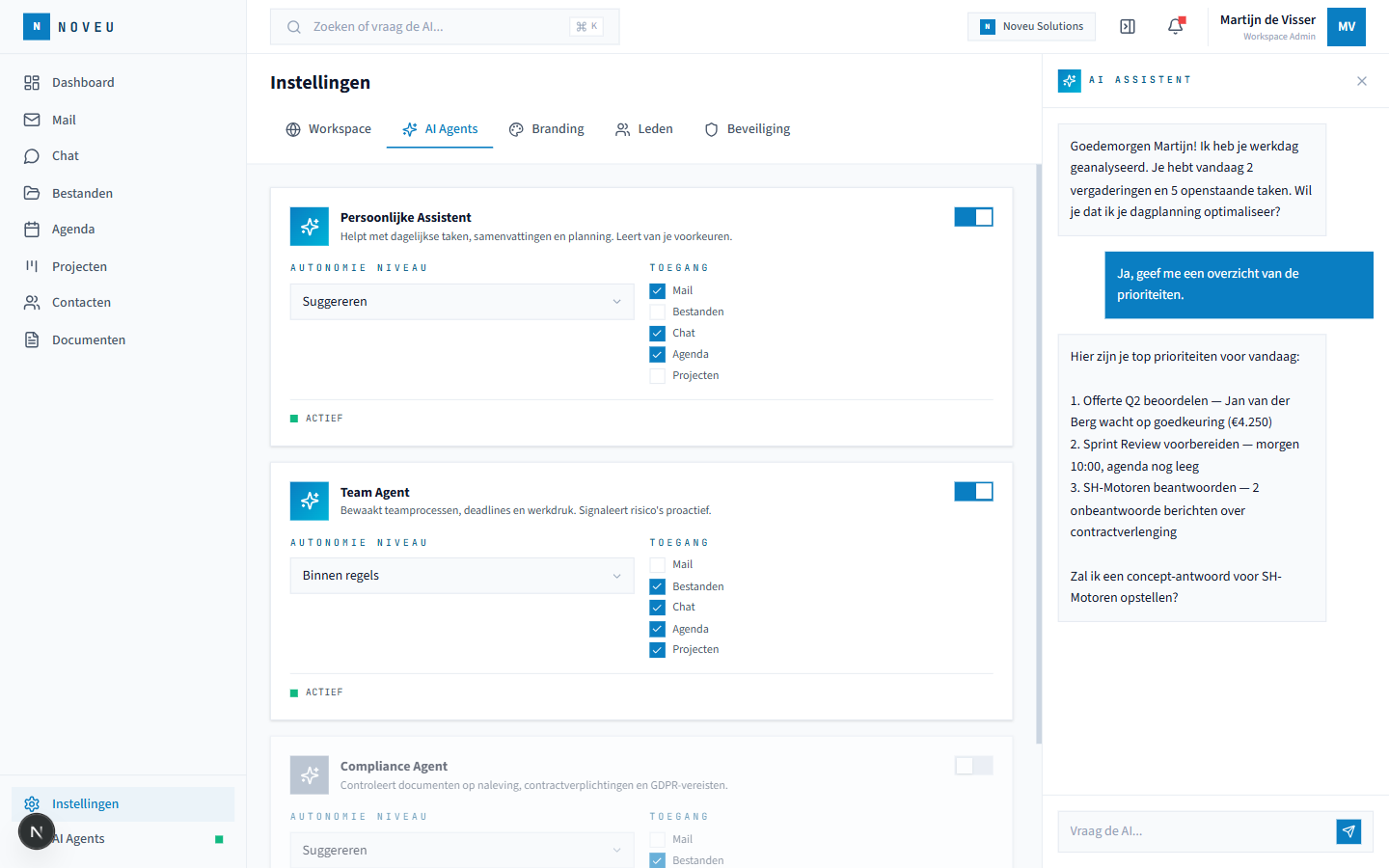
Task: Toggle the side panel layout icon
Action: [x=1128, y=27]
